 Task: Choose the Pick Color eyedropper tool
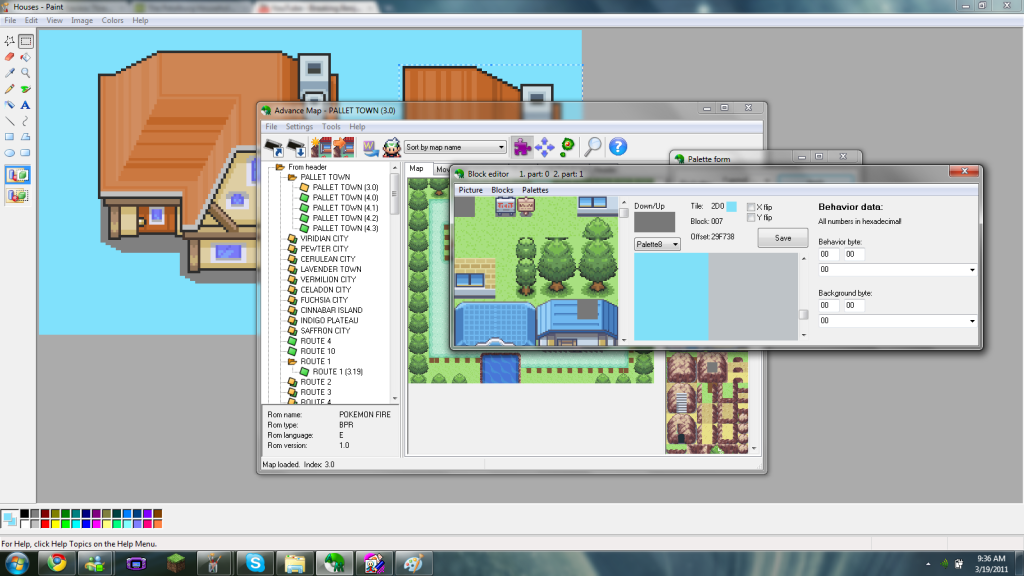tap(10, 73)
